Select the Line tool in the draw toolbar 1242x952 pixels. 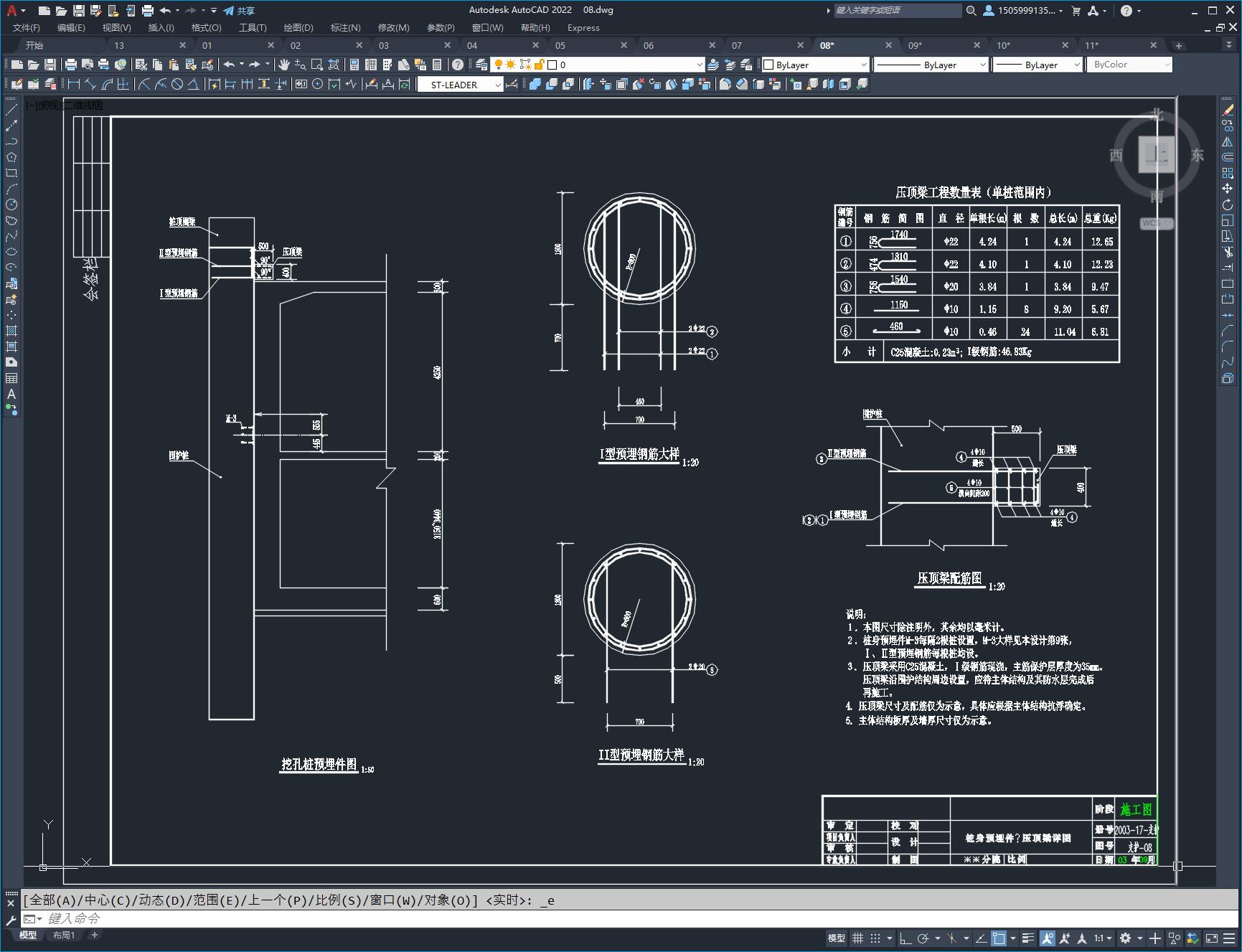(x=11, y=110)
